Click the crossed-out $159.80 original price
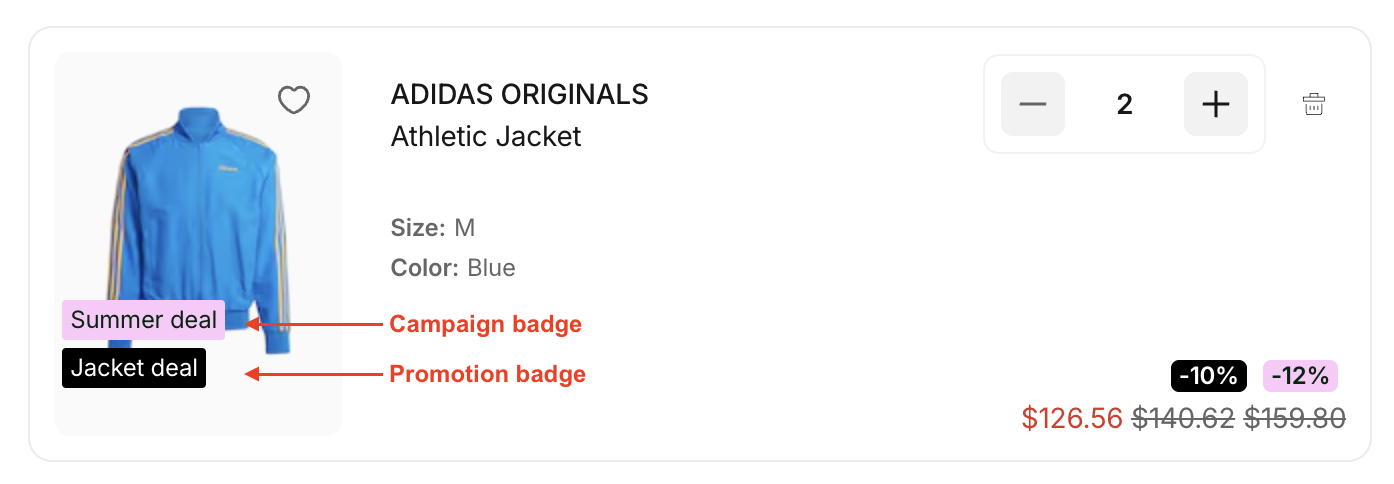The image size is (1394, 484). (1294, 418)
